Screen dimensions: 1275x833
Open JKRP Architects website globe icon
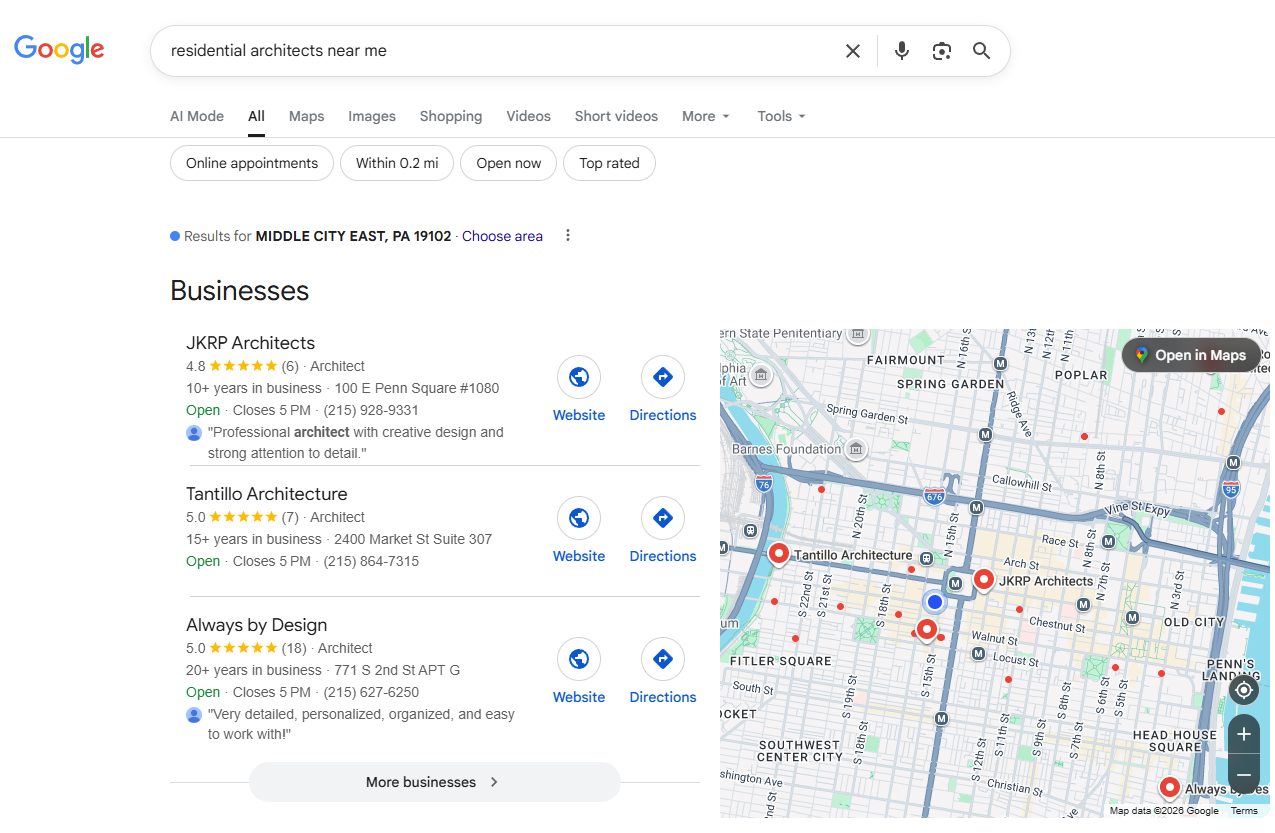point(579,377)
